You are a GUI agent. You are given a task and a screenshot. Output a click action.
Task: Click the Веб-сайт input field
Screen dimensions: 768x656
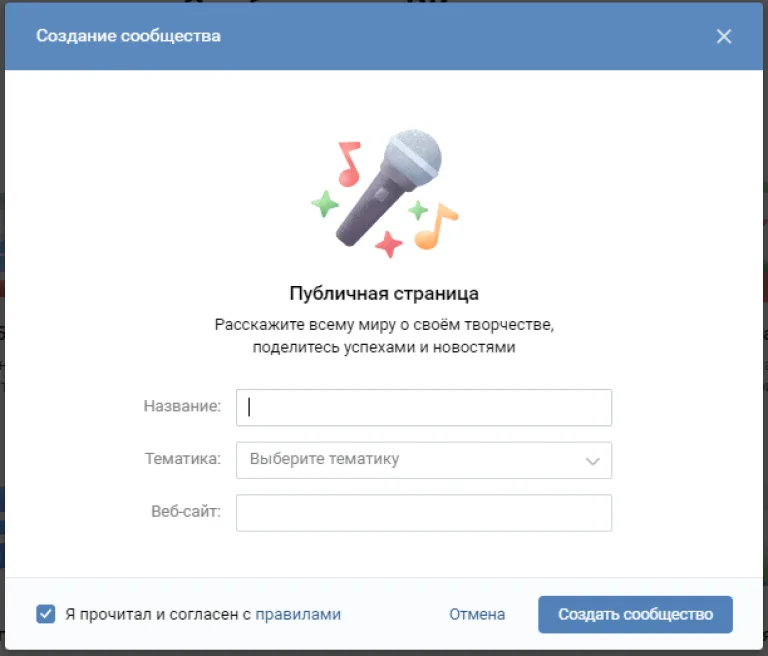point(424,513)
